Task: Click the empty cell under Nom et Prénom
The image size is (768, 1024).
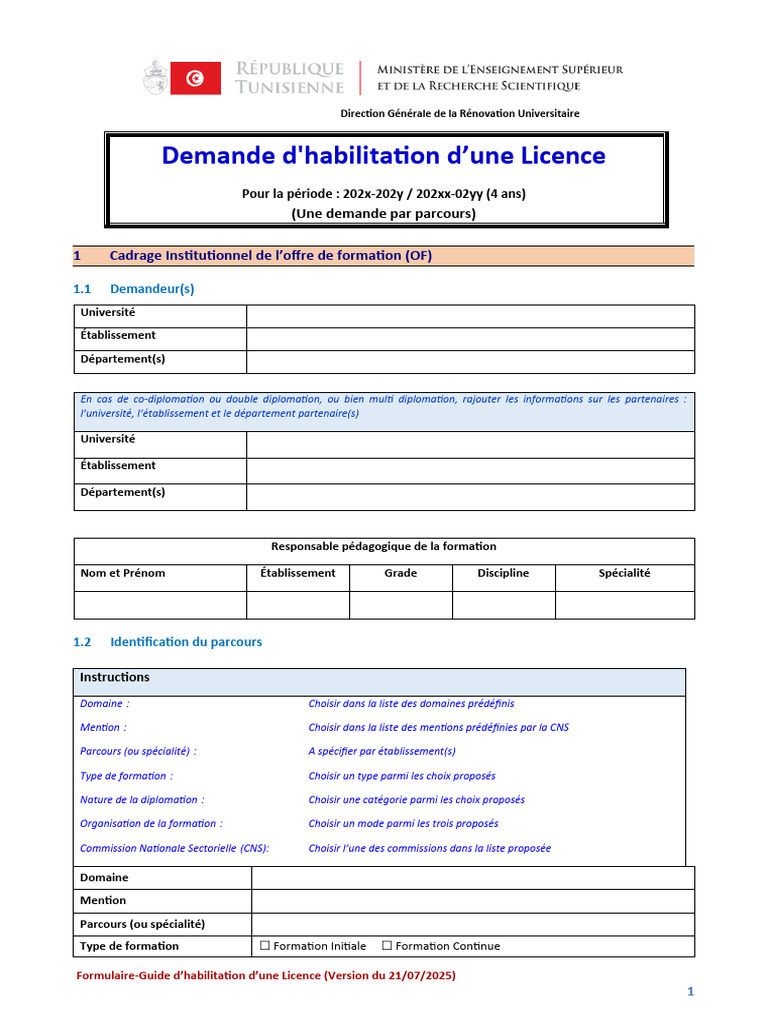Action: [x=160, y=605]
